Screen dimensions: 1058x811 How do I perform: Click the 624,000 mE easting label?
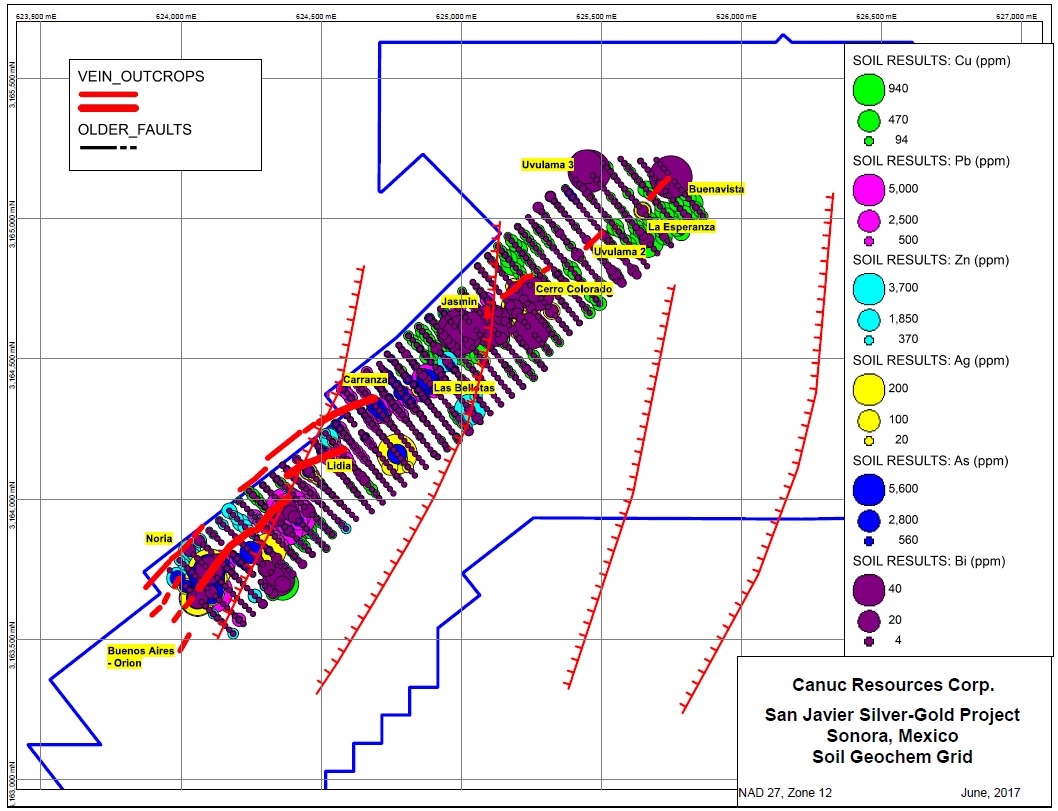[x=176, y=16]
